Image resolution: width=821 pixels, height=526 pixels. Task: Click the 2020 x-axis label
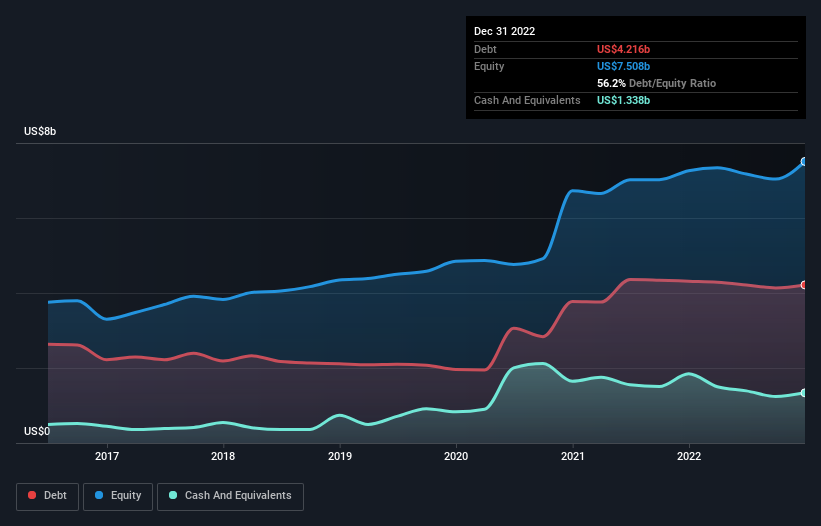click(456, 456)
